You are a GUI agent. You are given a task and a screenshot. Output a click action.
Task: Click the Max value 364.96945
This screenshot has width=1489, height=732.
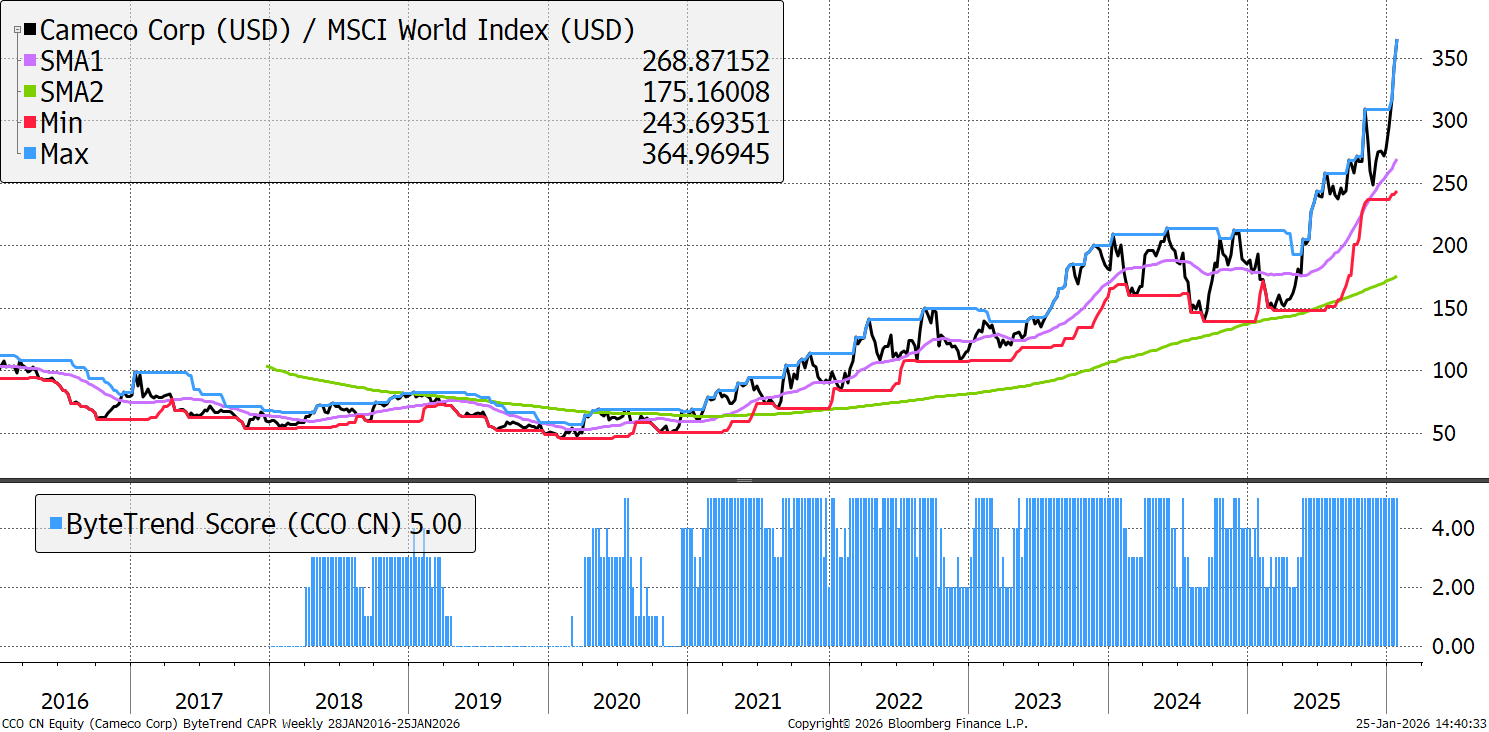(705, 155)
